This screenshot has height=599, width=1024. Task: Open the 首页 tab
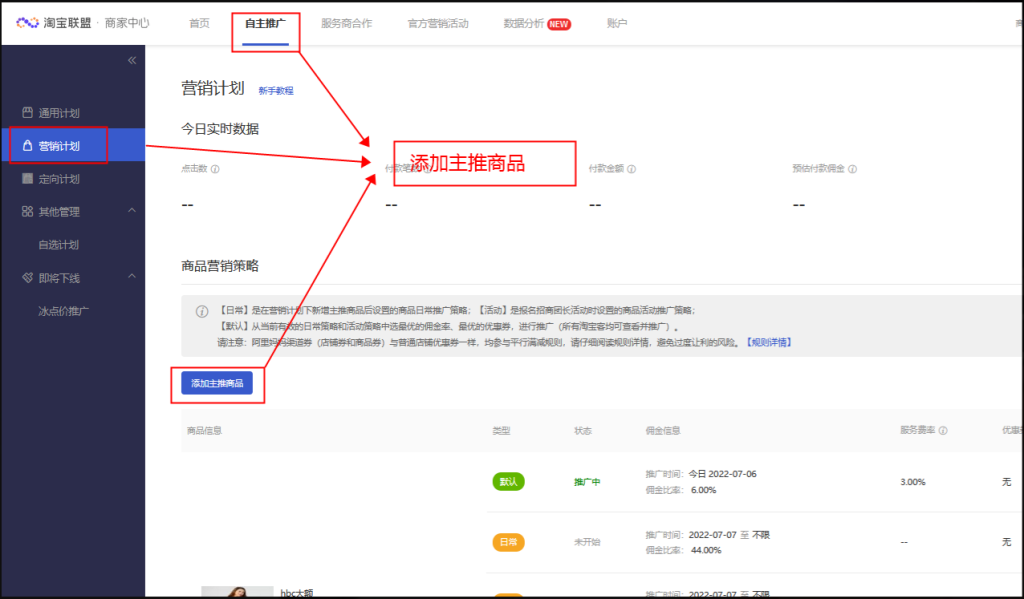coord(199,23)
